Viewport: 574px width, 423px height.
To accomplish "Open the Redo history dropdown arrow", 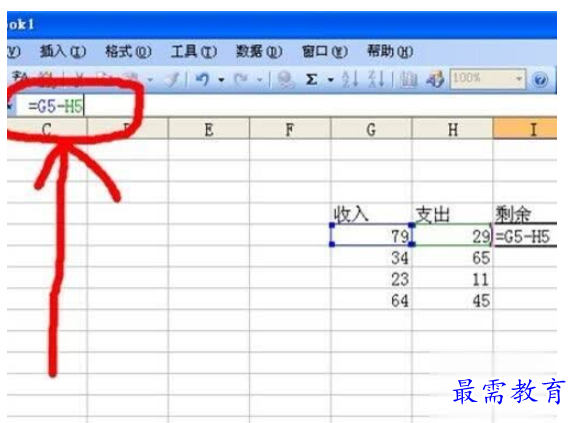I will tap(260, 79).
